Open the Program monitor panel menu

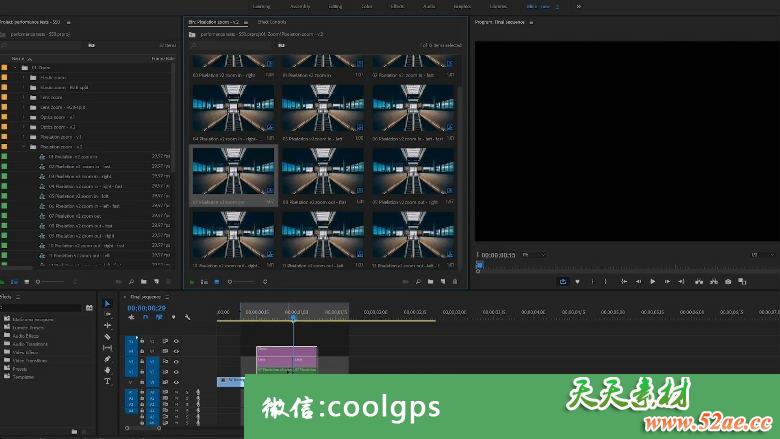[531, 22]
